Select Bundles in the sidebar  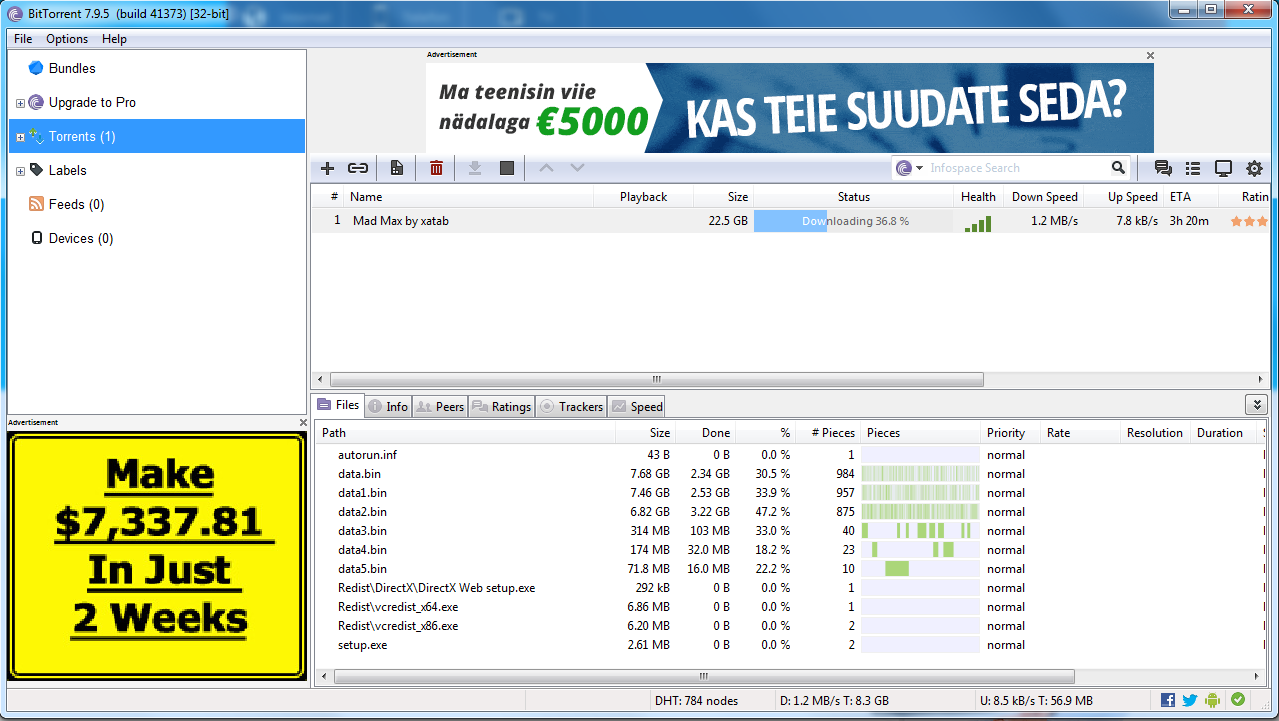pyautogui.click(x=72, y=68)
